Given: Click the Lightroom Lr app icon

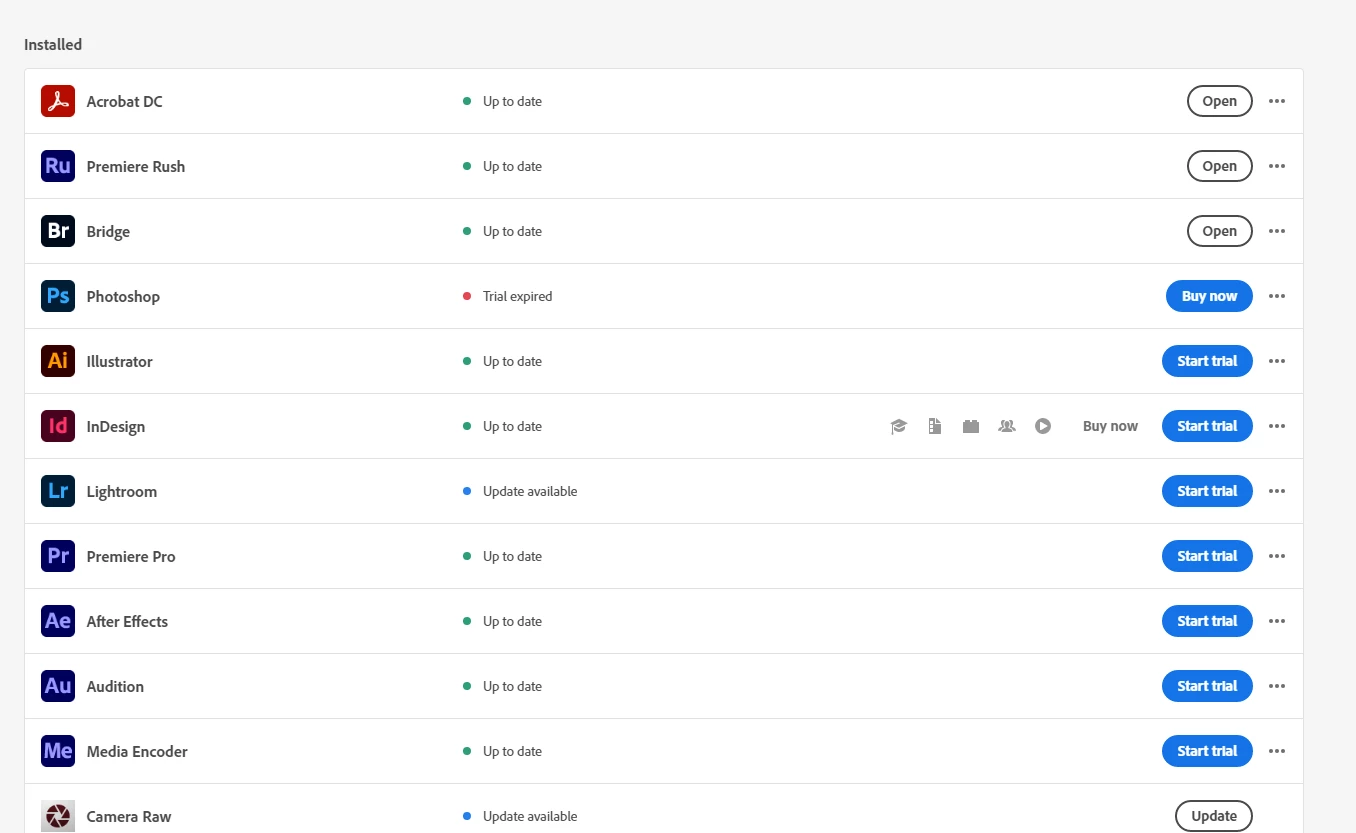Looking at the screenshot, I should 58,491.
